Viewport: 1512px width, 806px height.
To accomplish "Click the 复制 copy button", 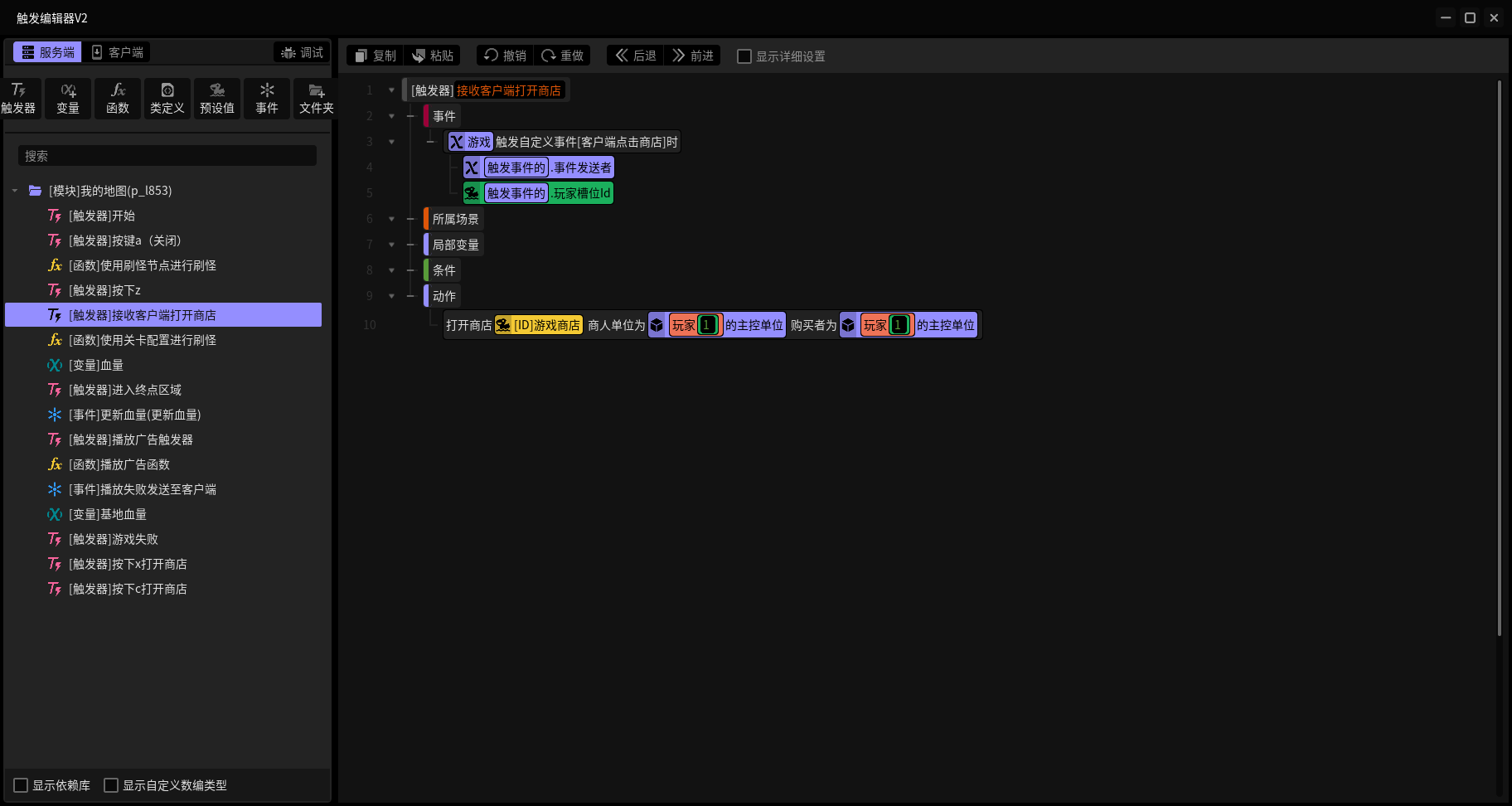I will click(376, 56).
